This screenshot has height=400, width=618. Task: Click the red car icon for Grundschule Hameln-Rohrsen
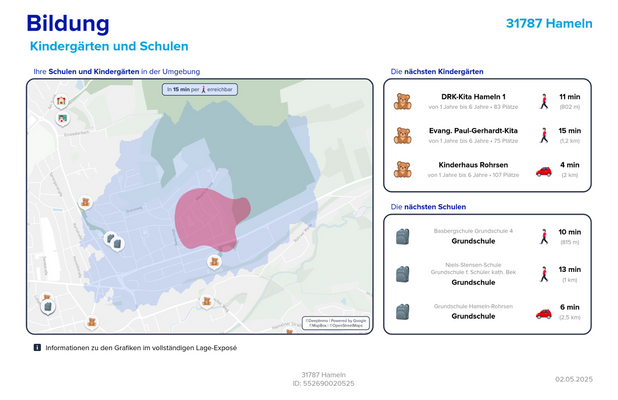point(544,312)
